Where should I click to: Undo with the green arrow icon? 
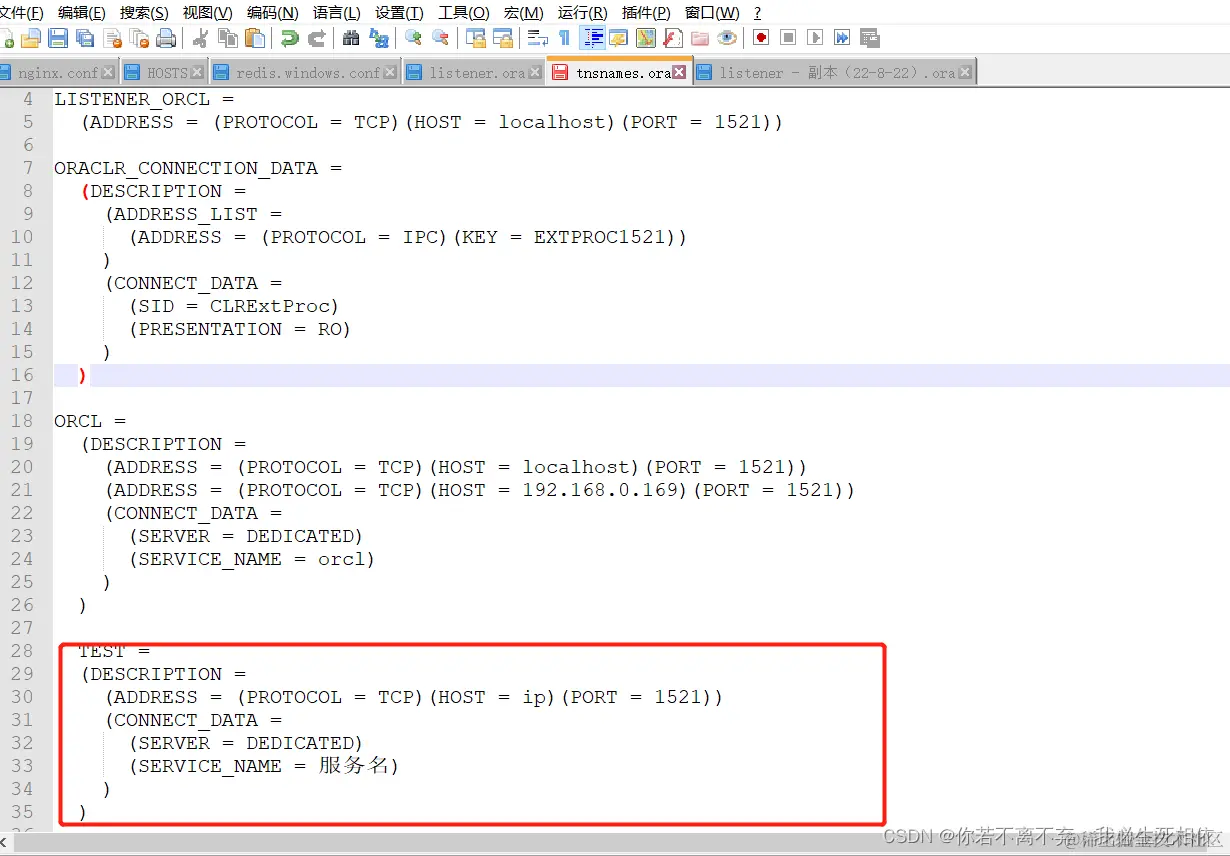click(x=290, y=38)
